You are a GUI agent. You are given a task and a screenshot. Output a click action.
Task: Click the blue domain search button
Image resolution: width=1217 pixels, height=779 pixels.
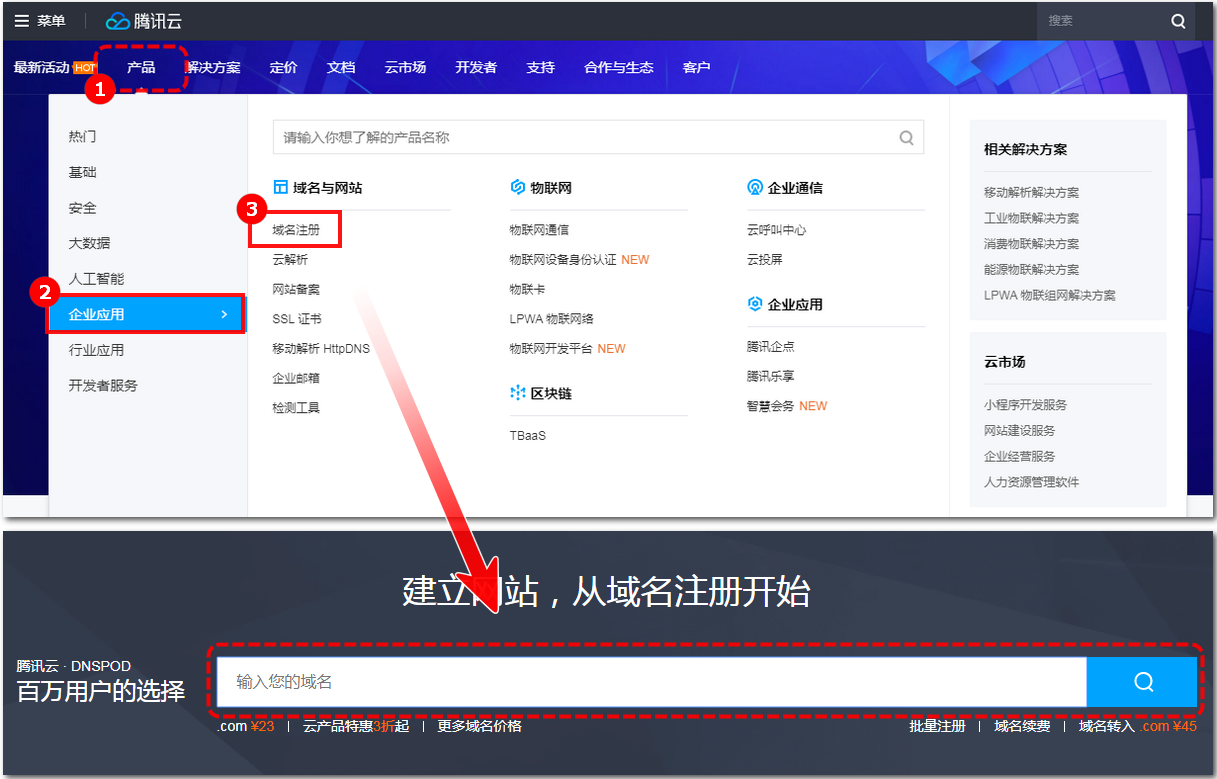tap(1142, 682)
